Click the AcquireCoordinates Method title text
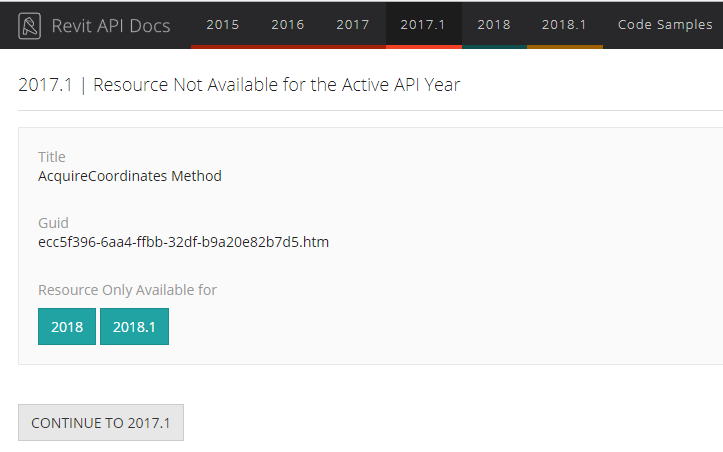 pos(130,176)
